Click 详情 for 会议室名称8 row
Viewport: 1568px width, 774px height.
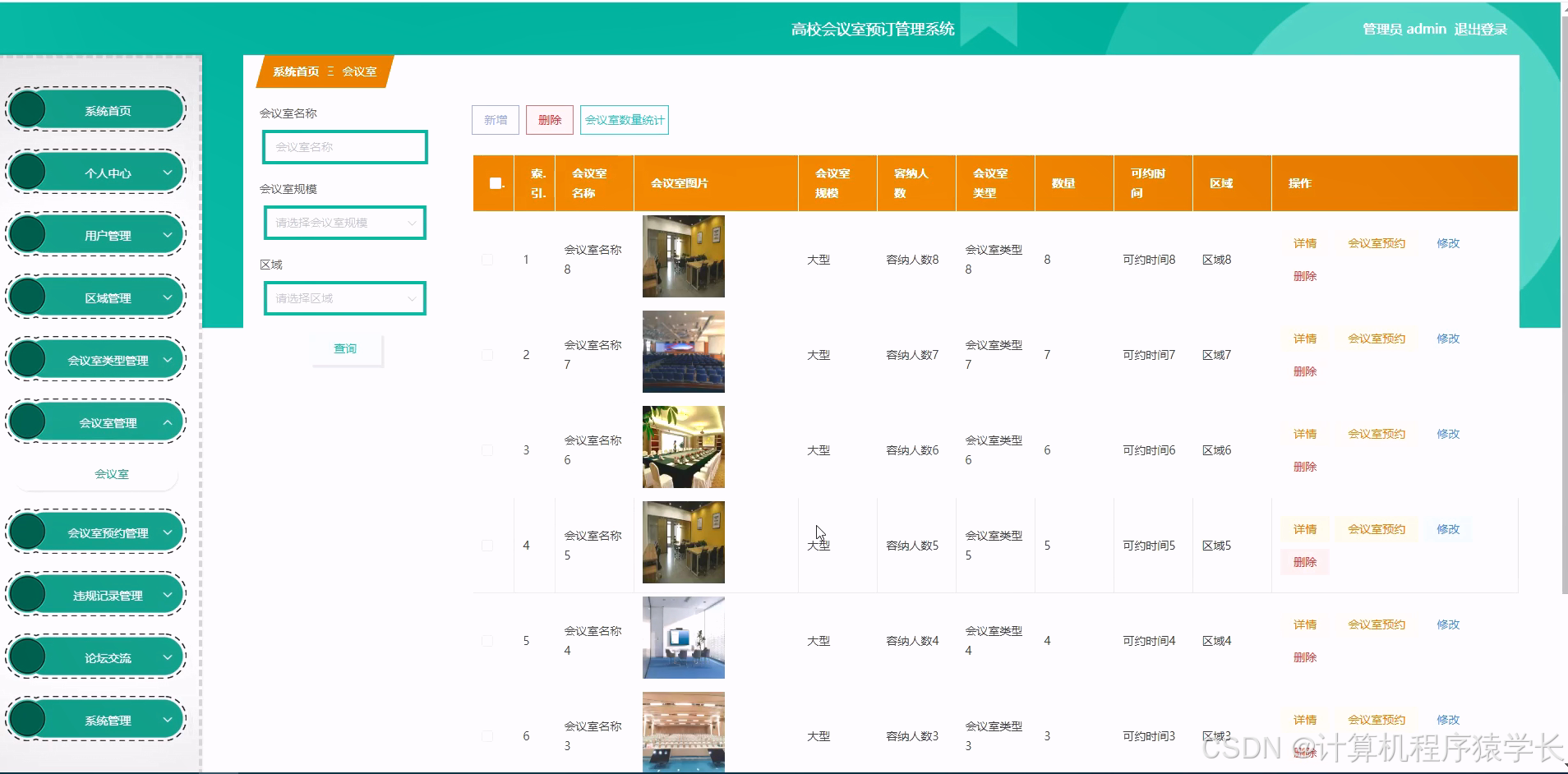pos(1305,243)
